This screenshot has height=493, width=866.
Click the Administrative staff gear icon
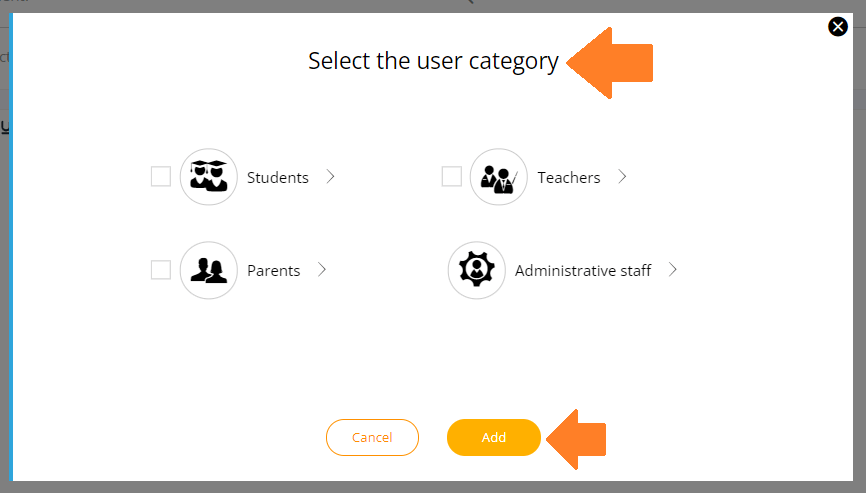477,270
